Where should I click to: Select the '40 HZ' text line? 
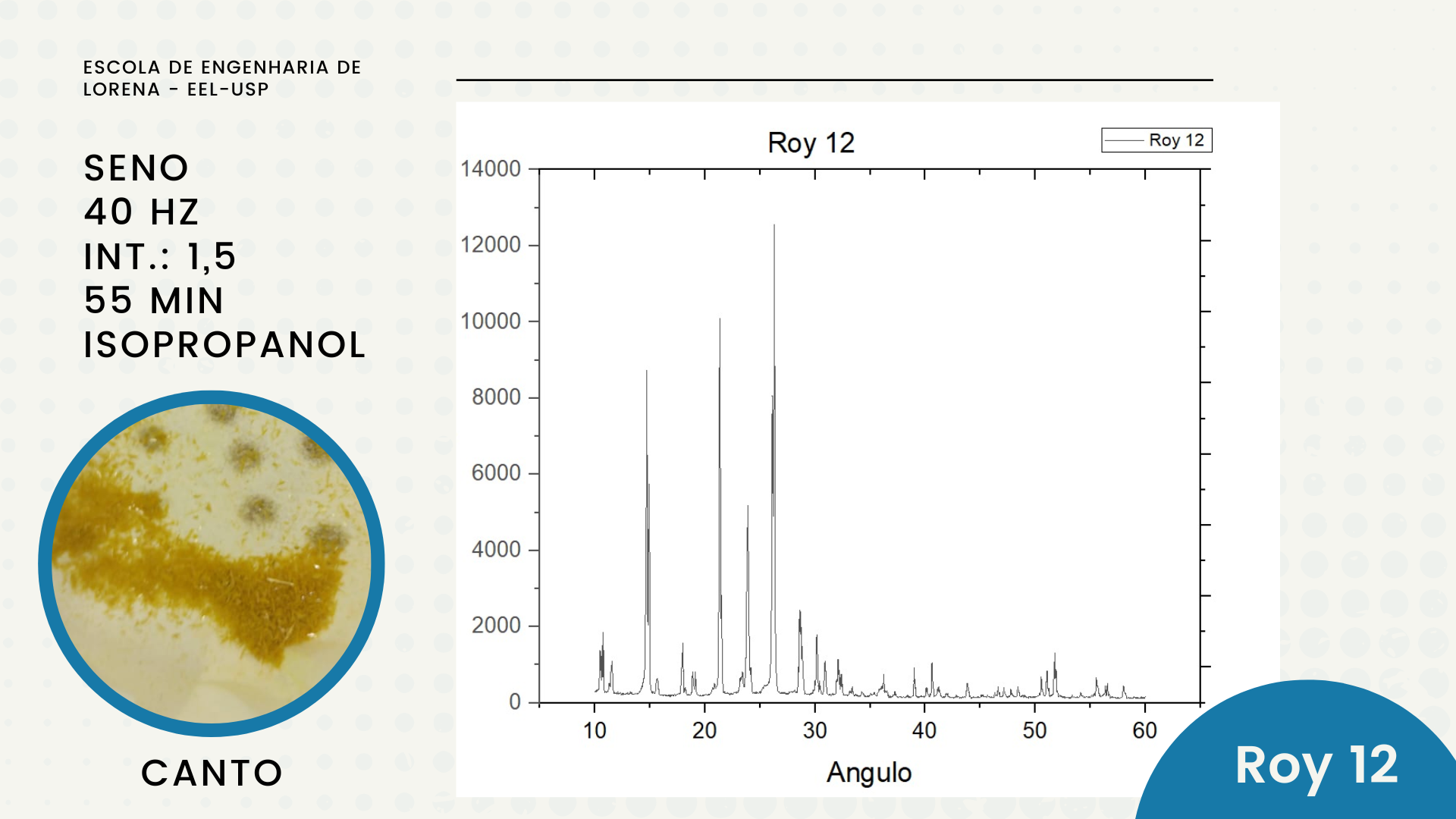(x=142, y=212)
